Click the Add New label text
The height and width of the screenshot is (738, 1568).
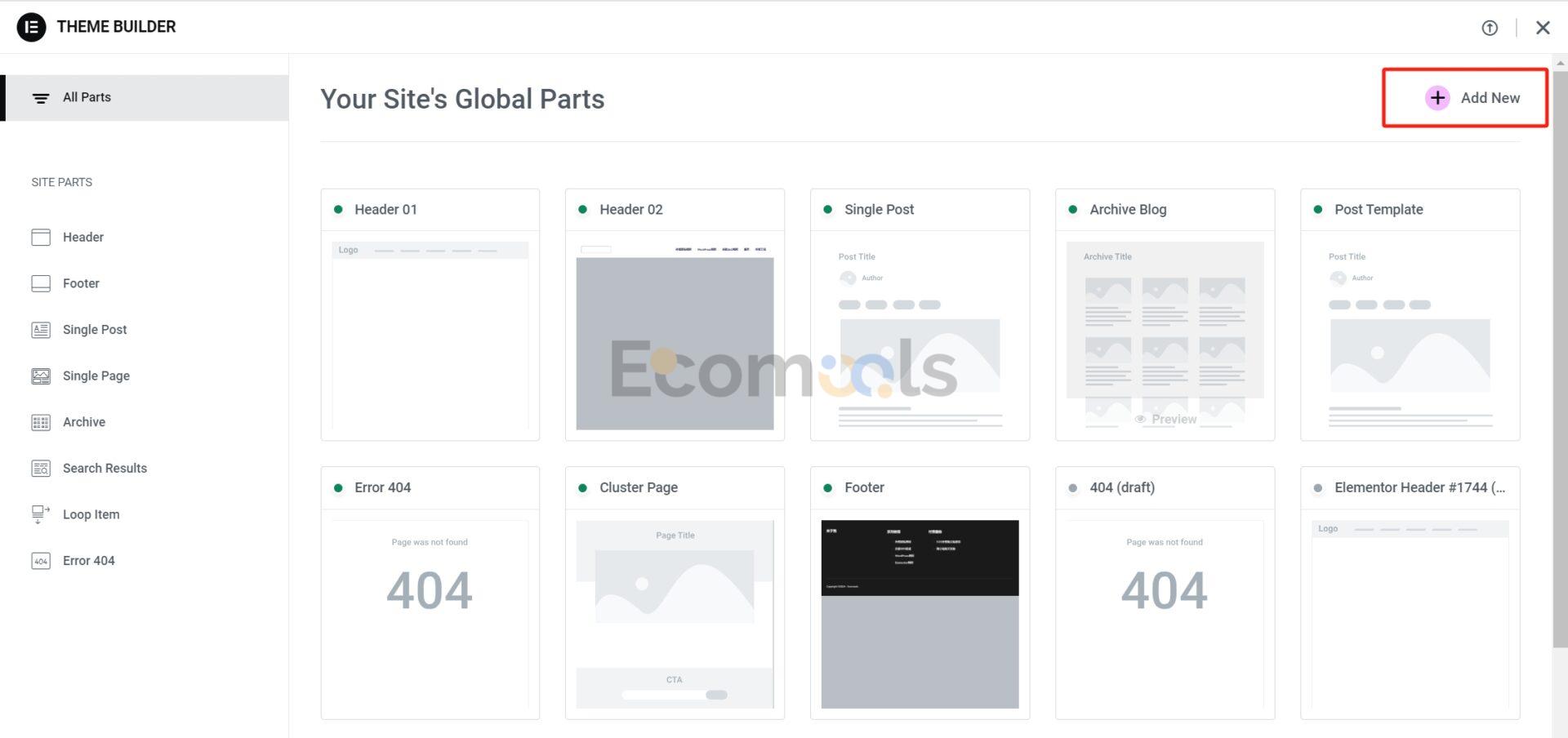pos(1490,98)
